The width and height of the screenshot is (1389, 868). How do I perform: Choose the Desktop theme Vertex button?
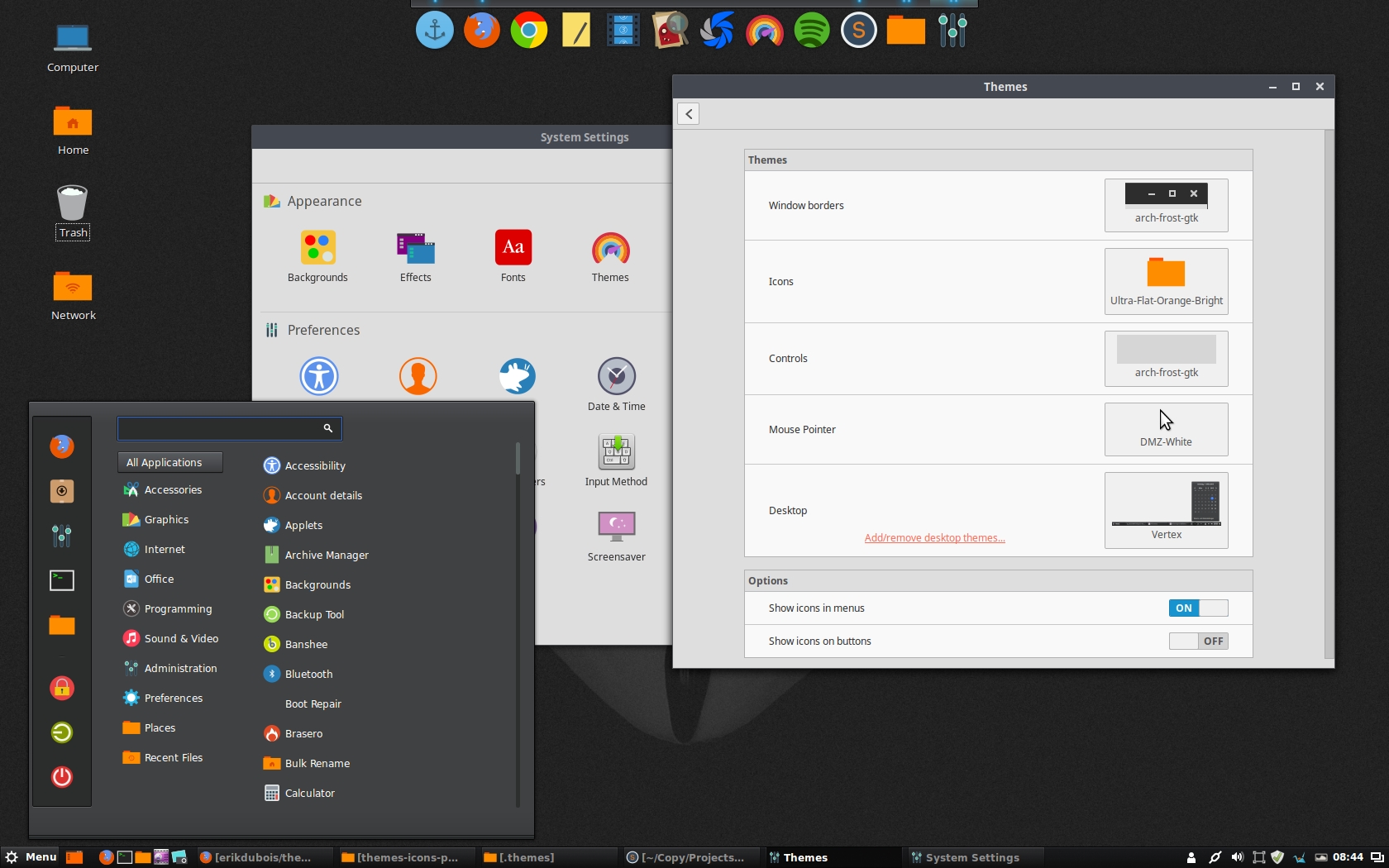point(1166,510)
